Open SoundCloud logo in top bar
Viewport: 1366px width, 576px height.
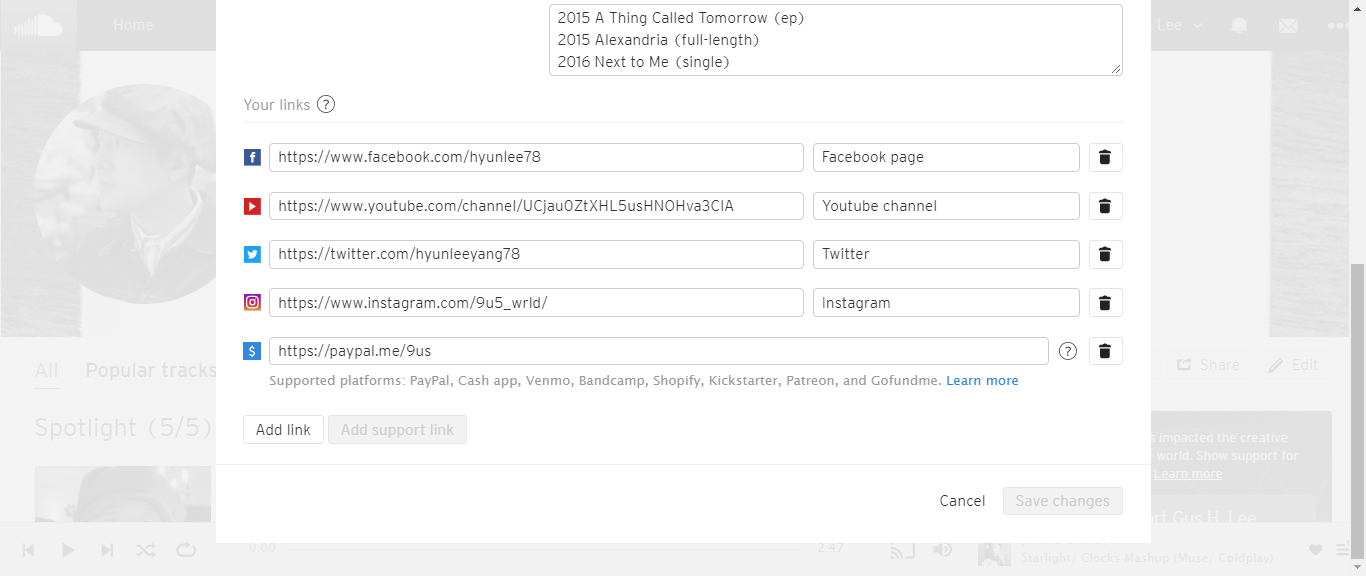click(38, 25)
